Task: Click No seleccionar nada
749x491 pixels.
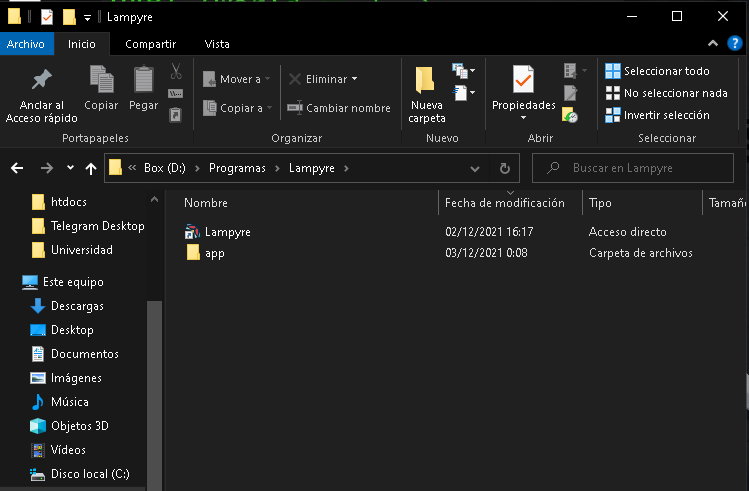Action: pyautogui.click(x=666, y=93)
